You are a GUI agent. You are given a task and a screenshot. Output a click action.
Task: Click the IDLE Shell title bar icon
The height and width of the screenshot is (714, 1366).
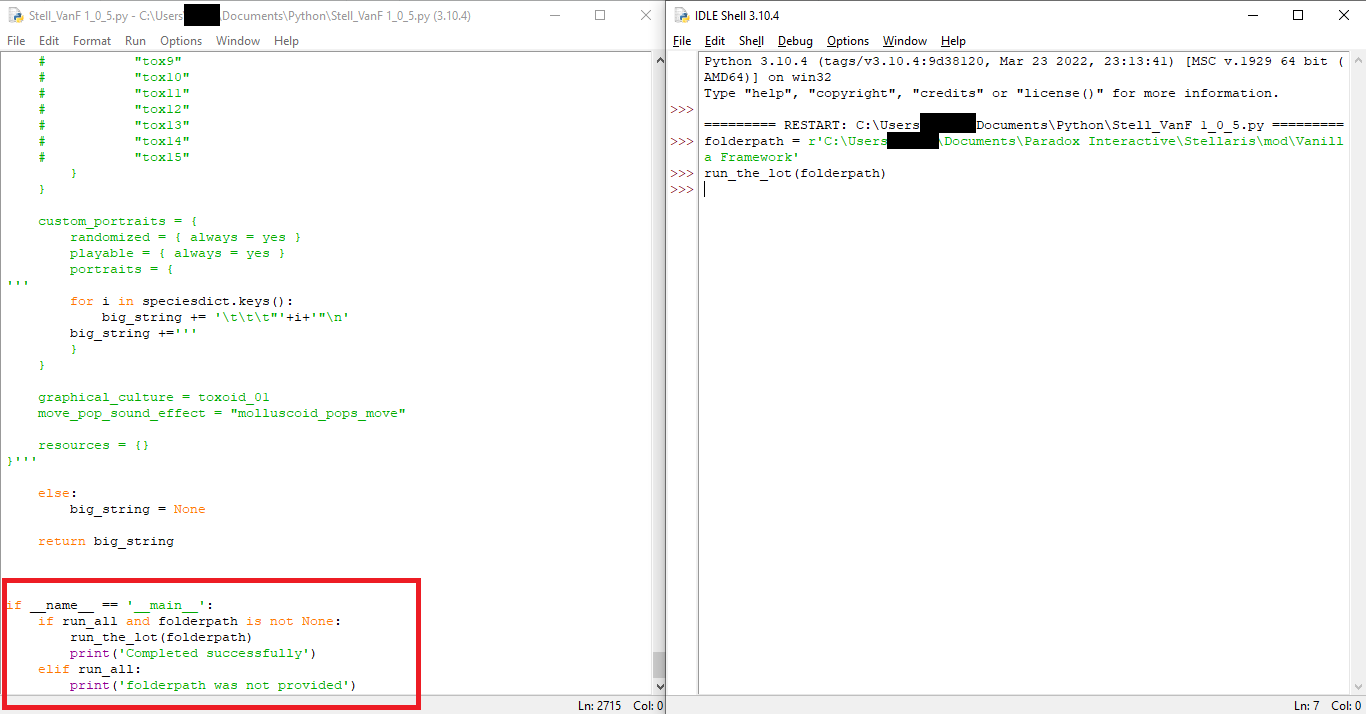point(681,15)
